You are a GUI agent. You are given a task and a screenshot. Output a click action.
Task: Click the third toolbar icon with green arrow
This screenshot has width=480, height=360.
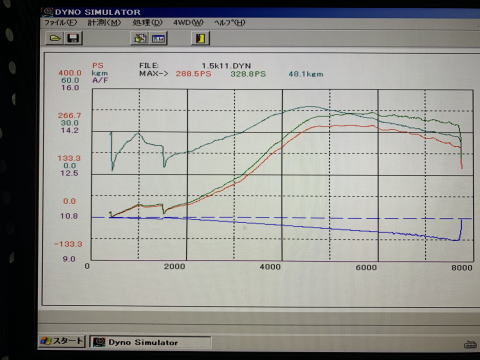(x=140, y=38)
